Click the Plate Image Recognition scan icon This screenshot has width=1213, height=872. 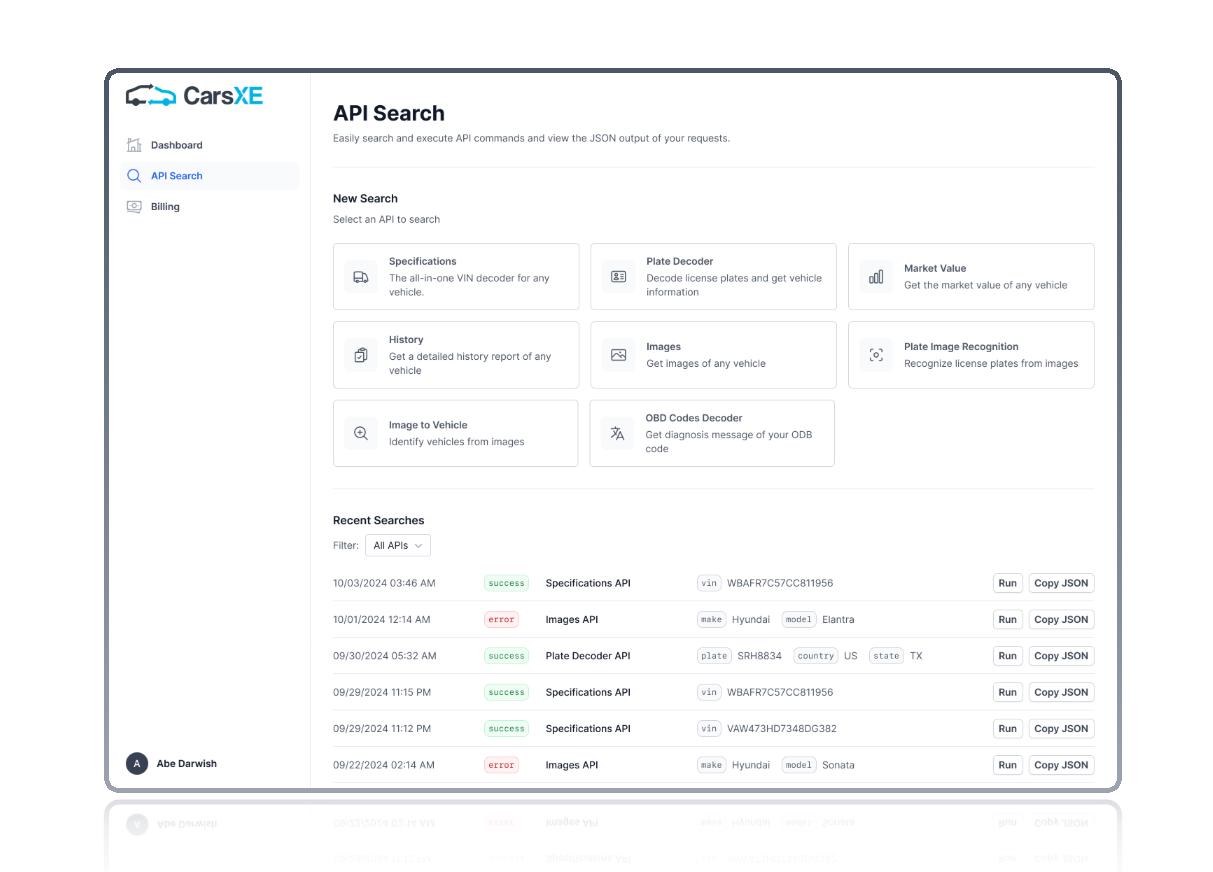(x=876, y=355)
